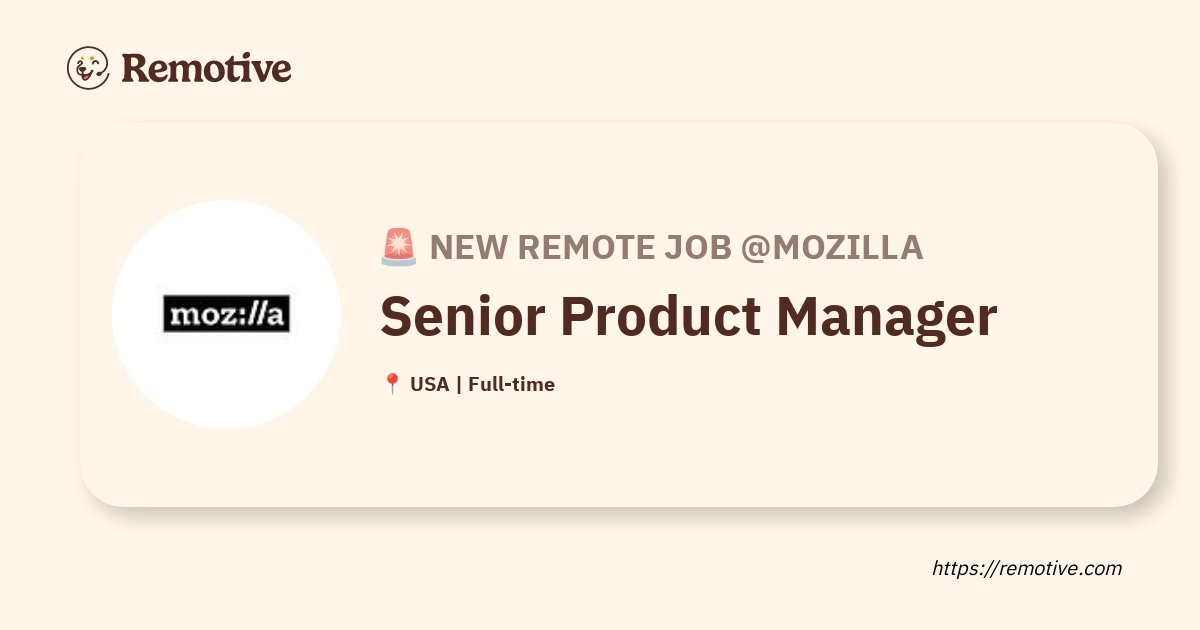Click the @MOZILLA company mention
1200x630 pixels.
831,247
